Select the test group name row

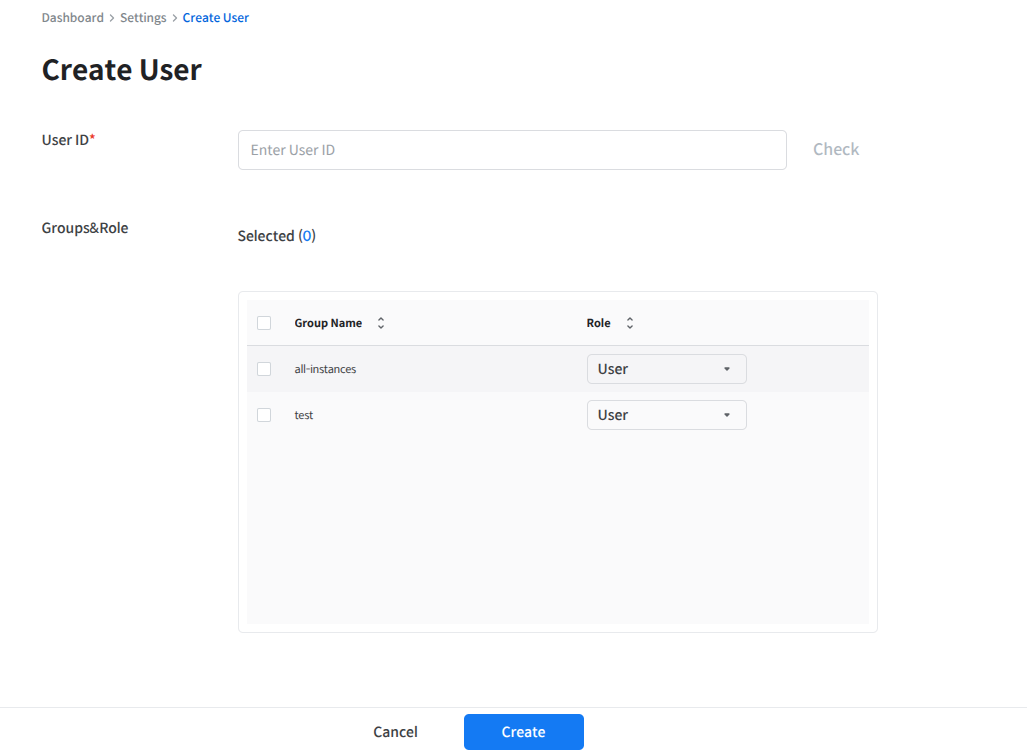304,415
